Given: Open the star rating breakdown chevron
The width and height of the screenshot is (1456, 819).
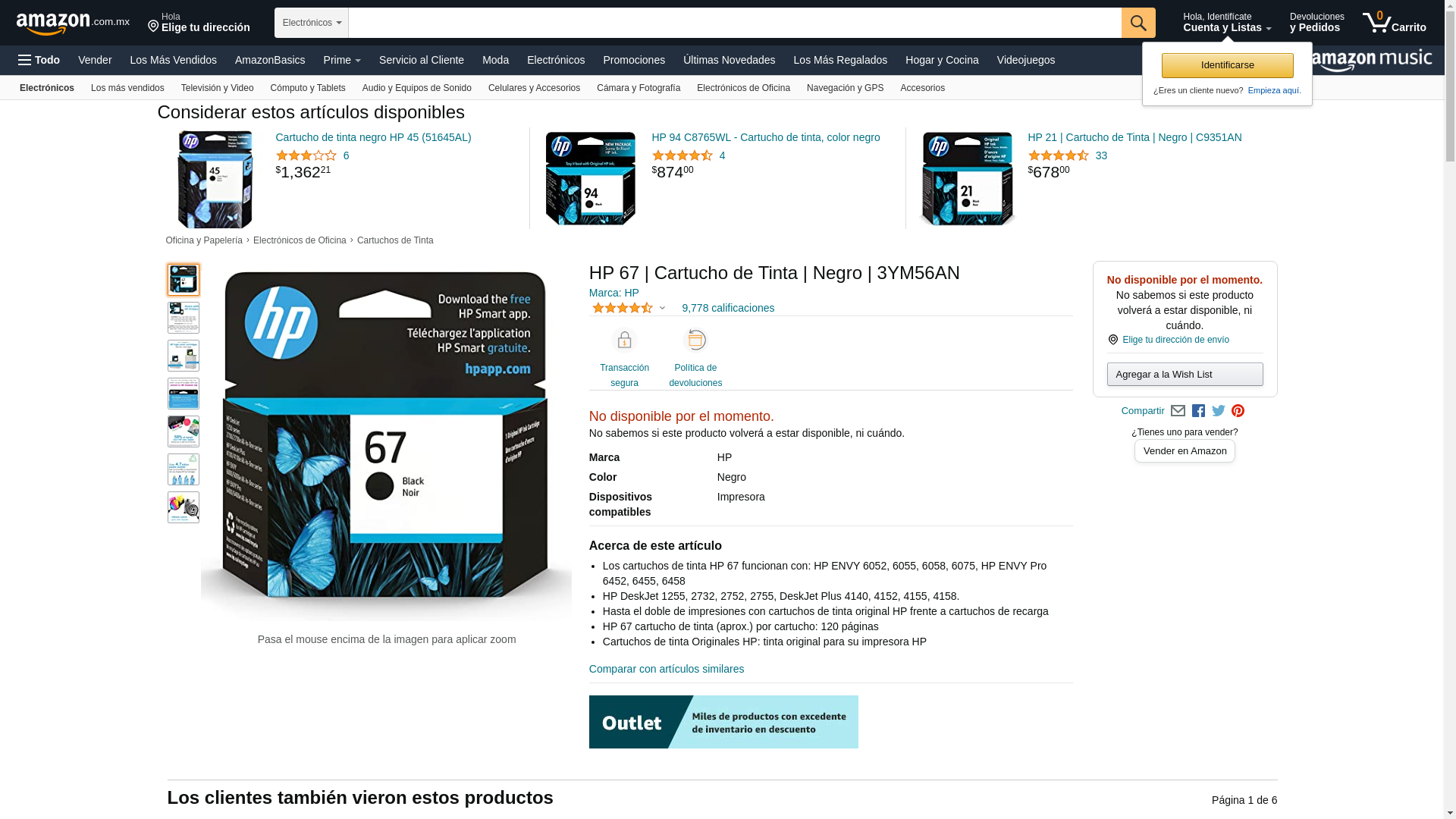Looking at the screenshot, I should pyautogui.click(x=662, y=309).
